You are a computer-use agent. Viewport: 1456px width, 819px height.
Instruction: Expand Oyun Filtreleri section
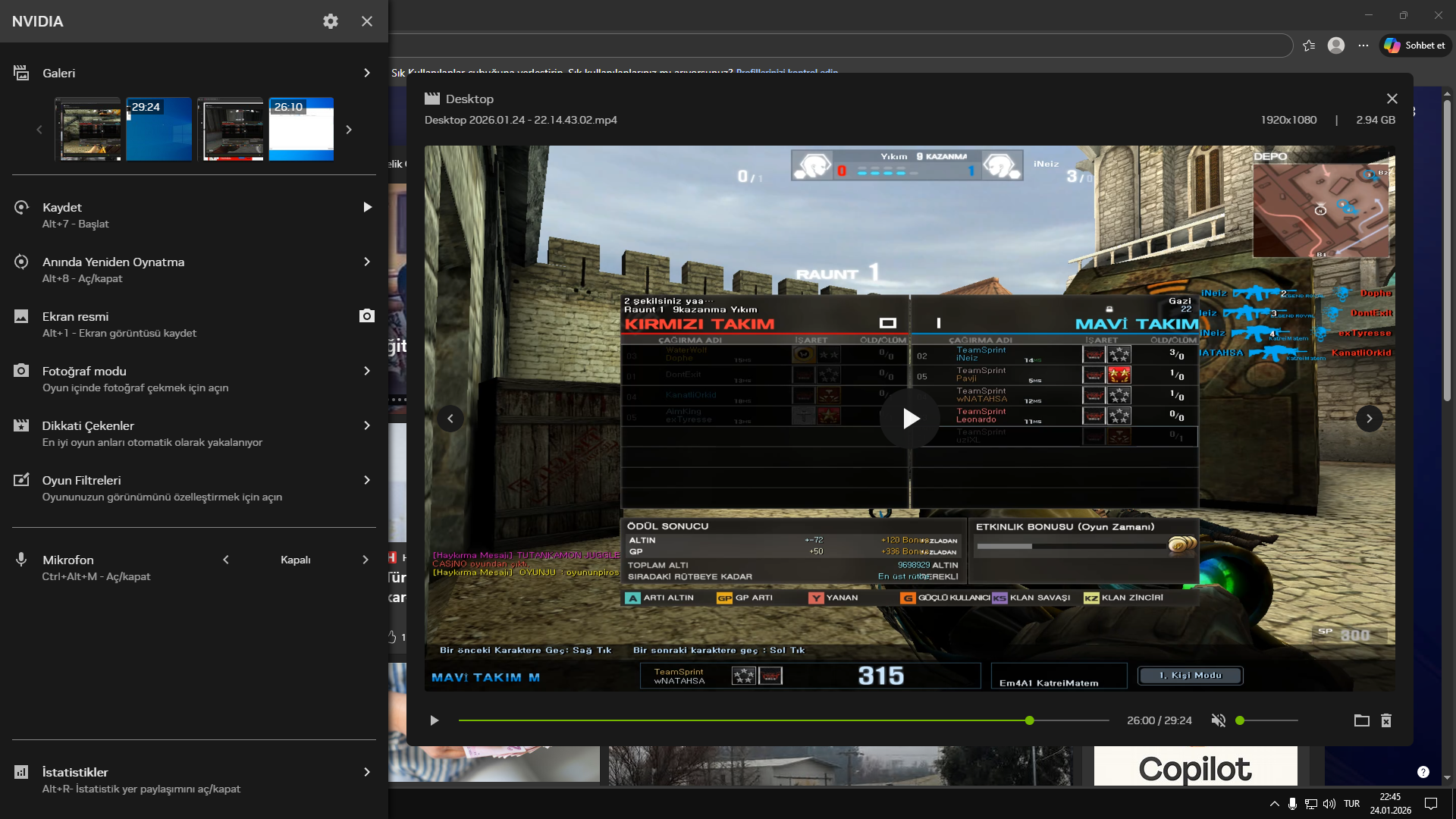point(367,480)
